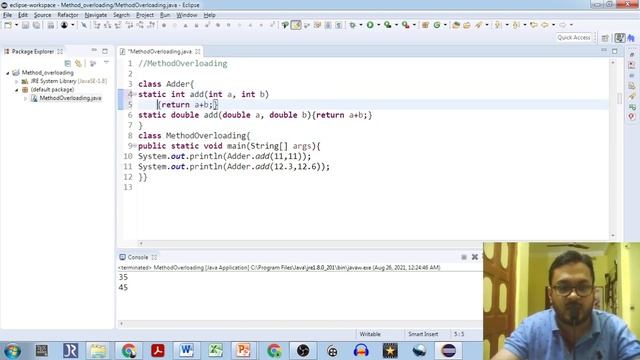Open the Help menu
The width and height of the screenshot is (640, 360).
[x=209, y=15]
